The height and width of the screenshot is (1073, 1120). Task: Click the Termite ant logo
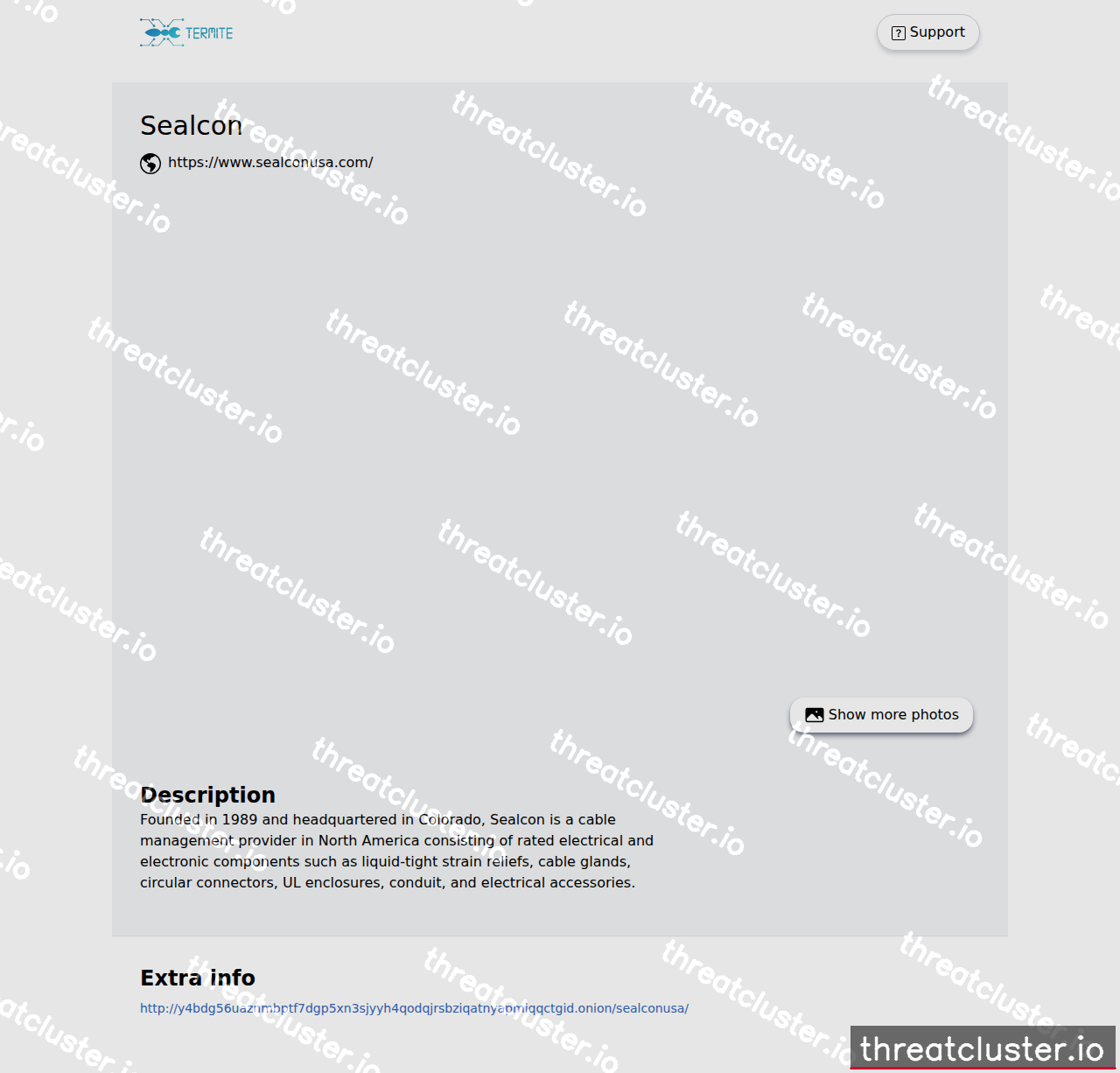tap(186, 32)
